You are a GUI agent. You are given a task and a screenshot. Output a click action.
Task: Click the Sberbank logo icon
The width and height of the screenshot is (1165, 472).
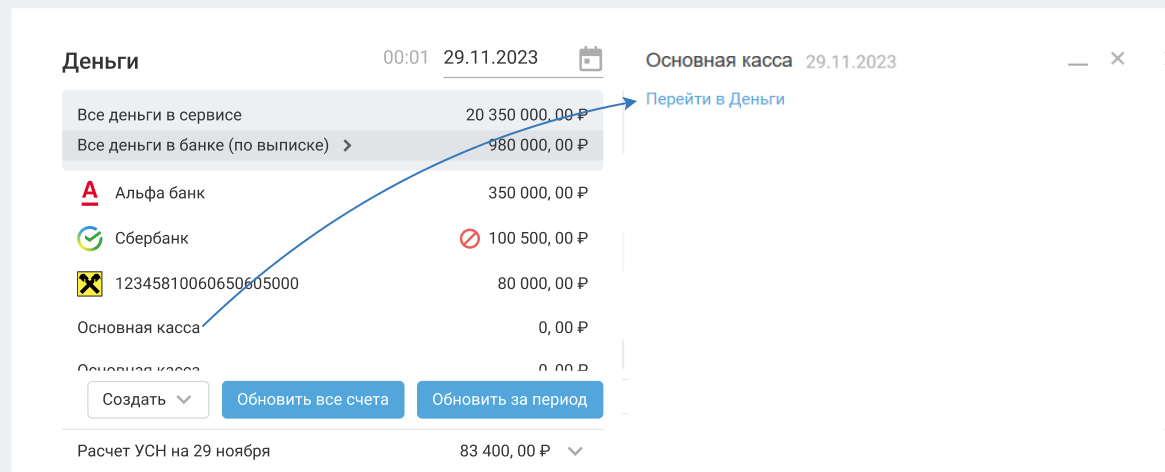(x=90, y=238)
